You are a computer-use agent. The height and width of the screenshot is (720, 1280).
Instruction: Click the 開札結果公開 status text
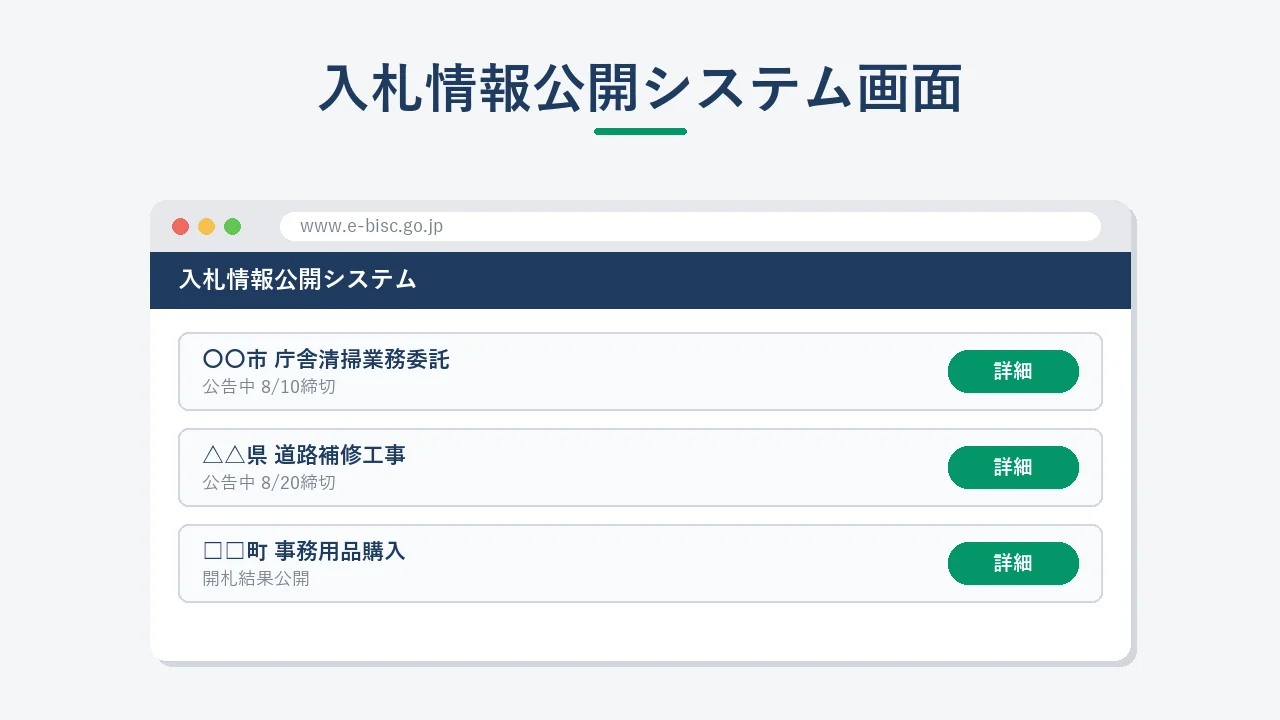click(256, 578)
